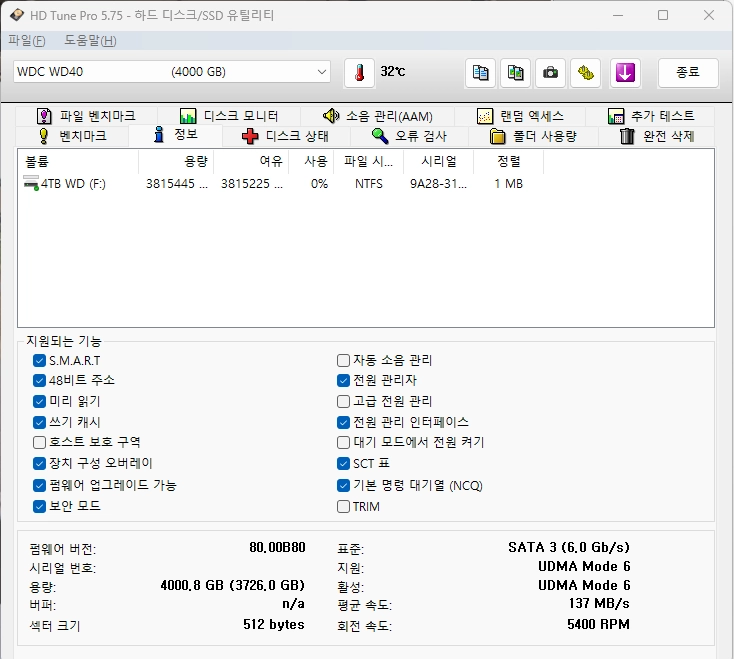Click the 1 MB alignment cell

pyautogui.click(x=508, y=183)
